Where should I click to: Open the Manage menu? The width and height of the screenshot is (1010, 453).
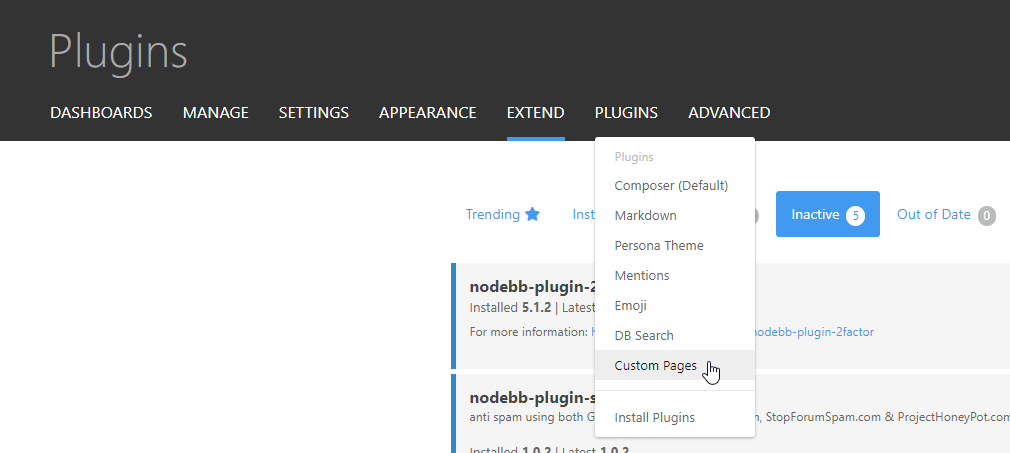pos(215,113)
